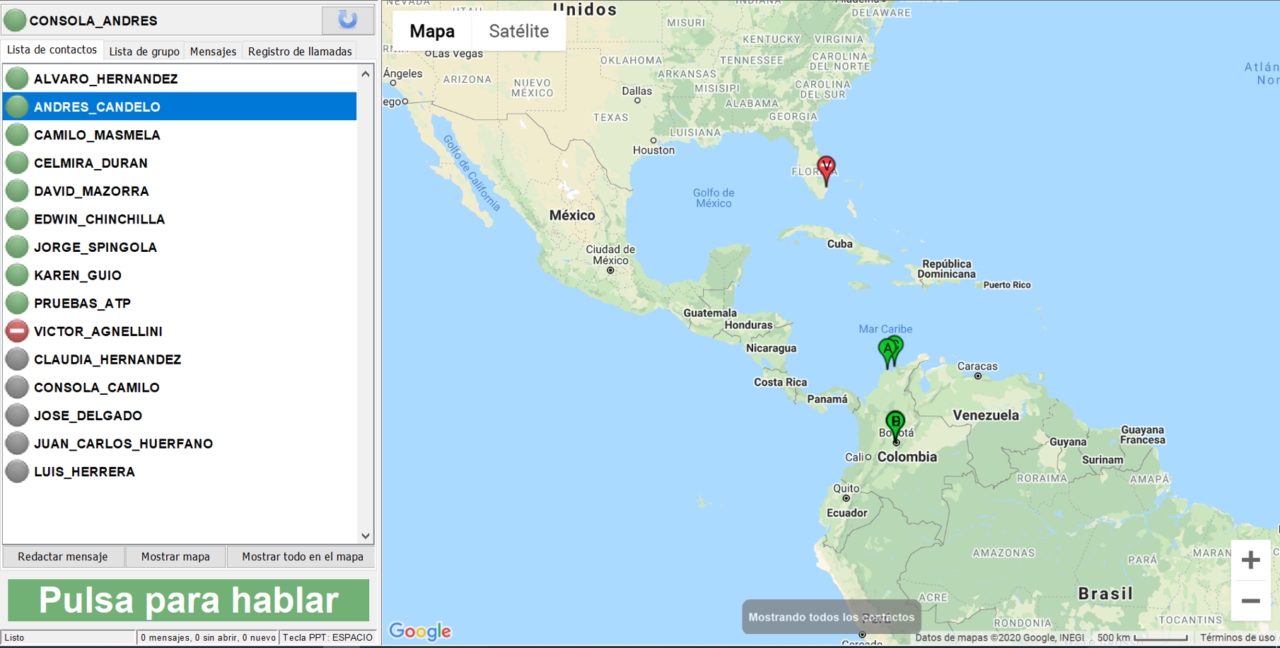Viewport: 1280px width, 648px height.
Task: Select contact ALVARO_HERNANDEZ
Action: coord(180,79)
